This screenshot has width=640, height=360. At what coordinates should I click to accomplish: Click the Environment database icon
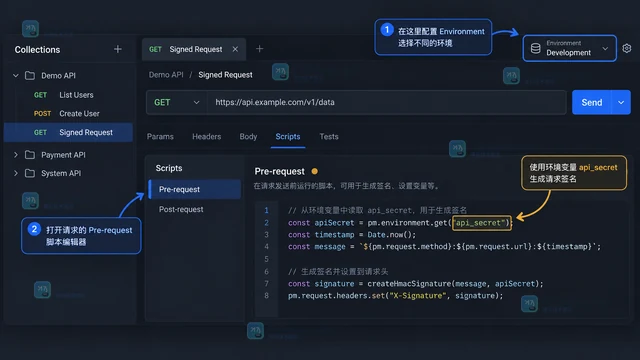point(536,48)
